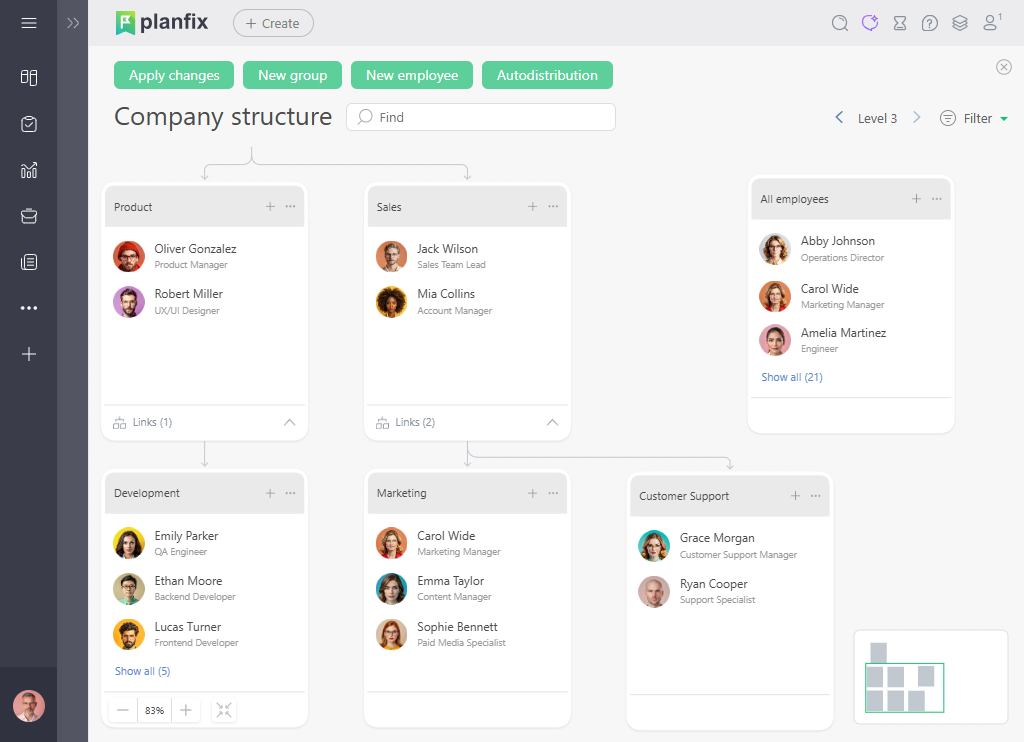Open the reports chart sidebar icon
The height and width of the screenshot is (742, 1024).
click(x=29, y=170)
